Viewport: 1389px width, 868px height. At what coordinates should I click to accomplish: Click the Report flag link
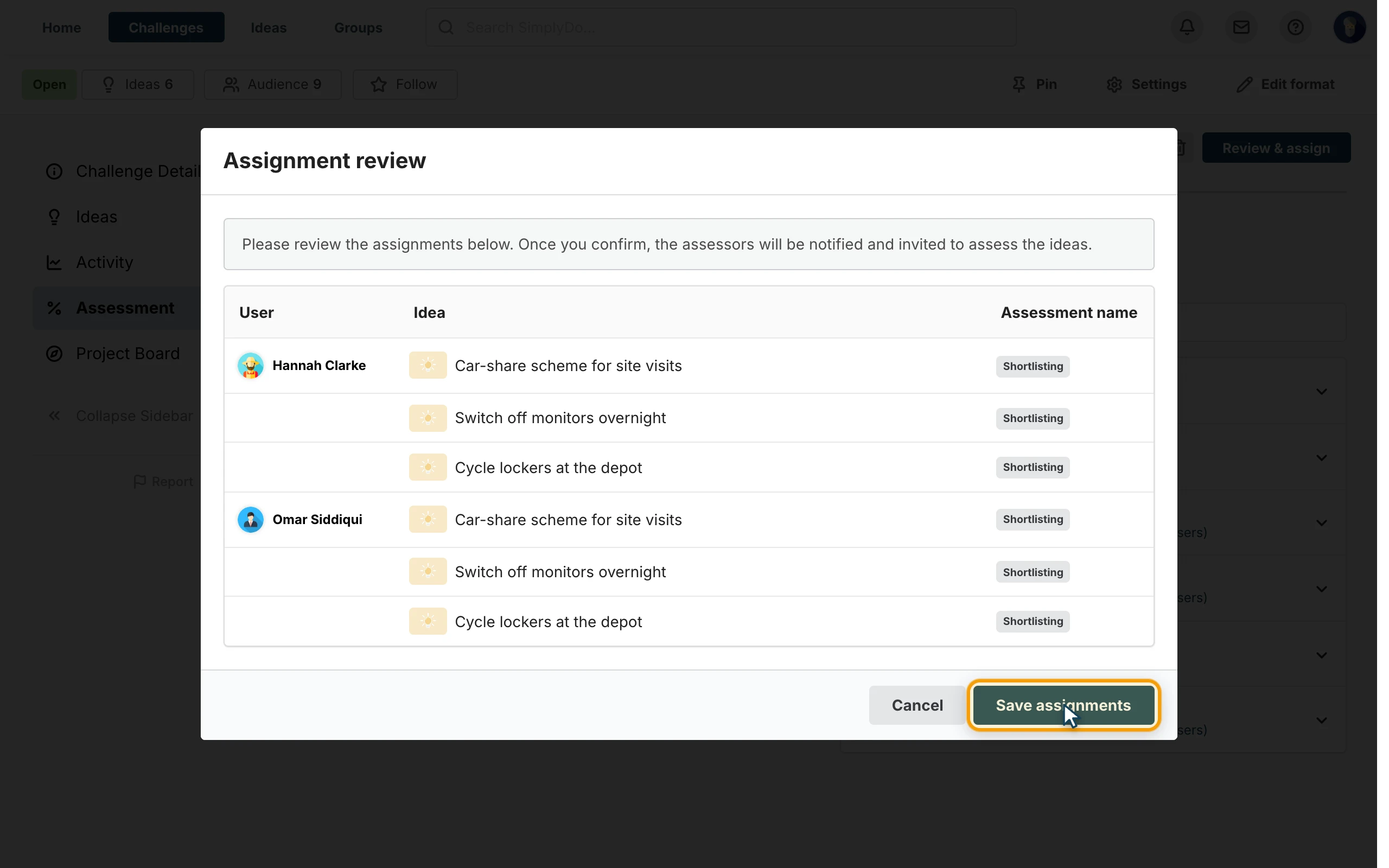click(x=163, y=481)
